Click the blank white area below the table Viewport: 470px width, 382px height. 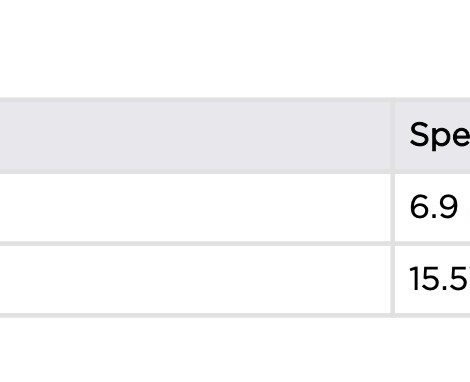point(235,350)
